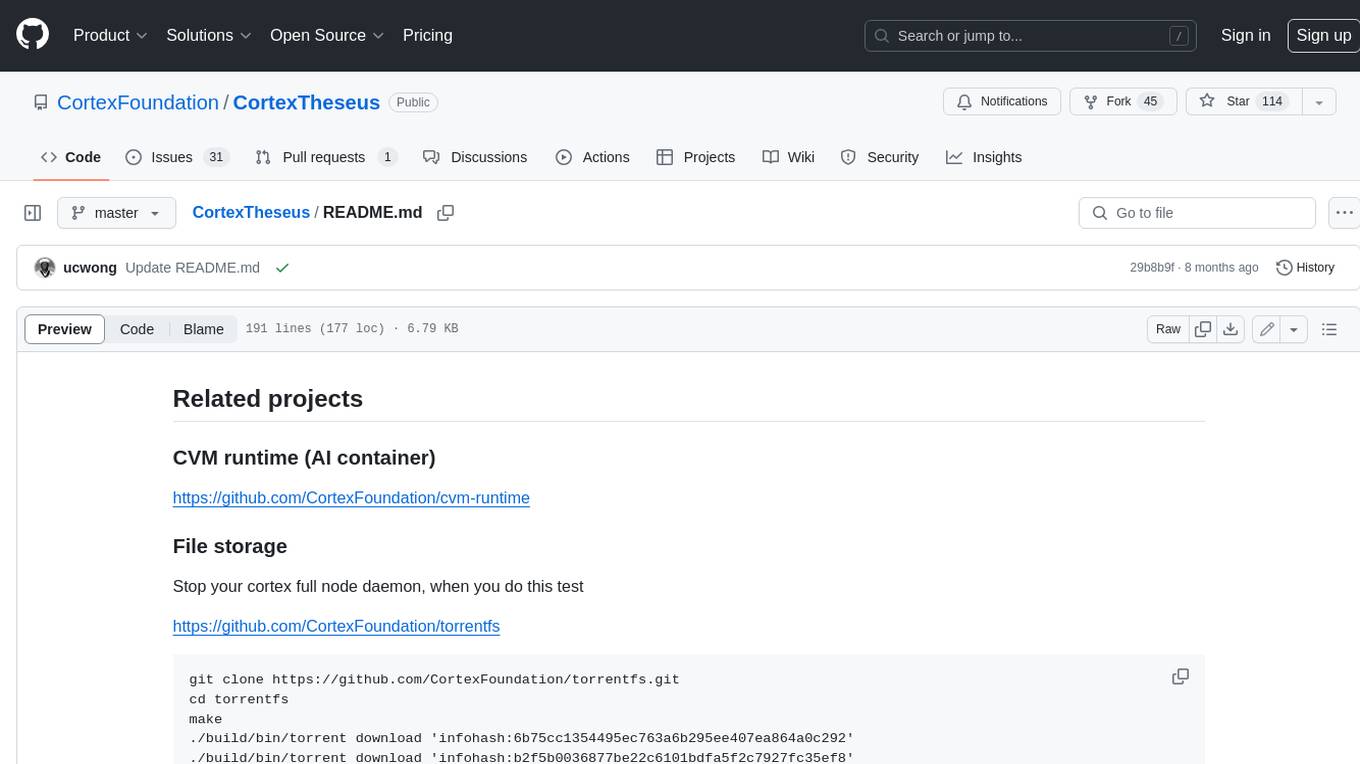This screenshot has height=764, width=1360.
Task: Click the Go to file search box
Action: 1197,213
